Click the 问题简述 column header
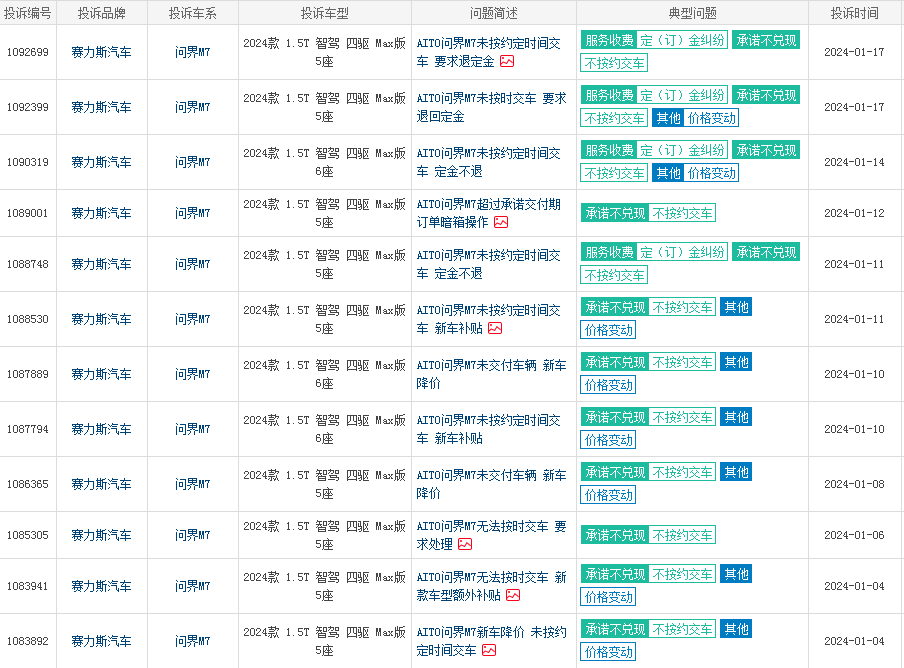The width and height of the screenshot is (904, 668). pyautogui.click(x=494, y=13)
